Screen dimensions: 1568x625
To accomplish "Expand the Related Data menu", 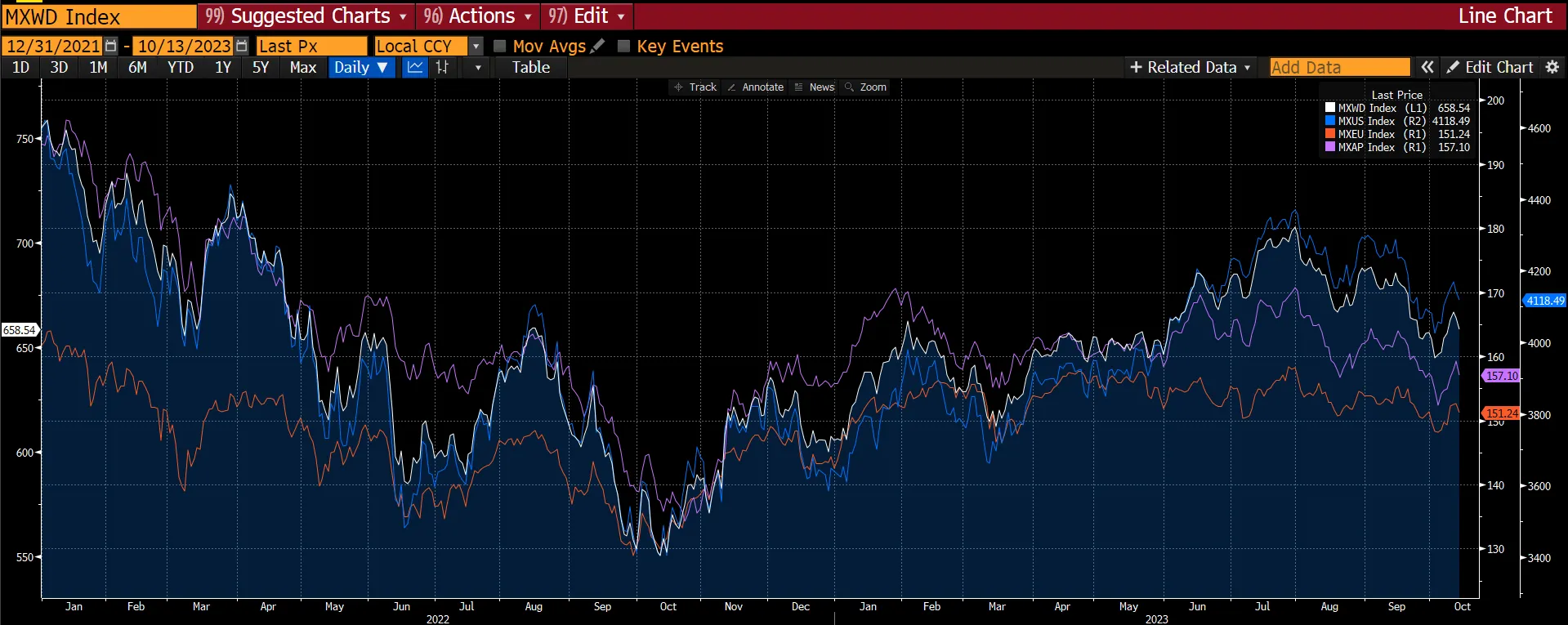I will coord(1191,68).
